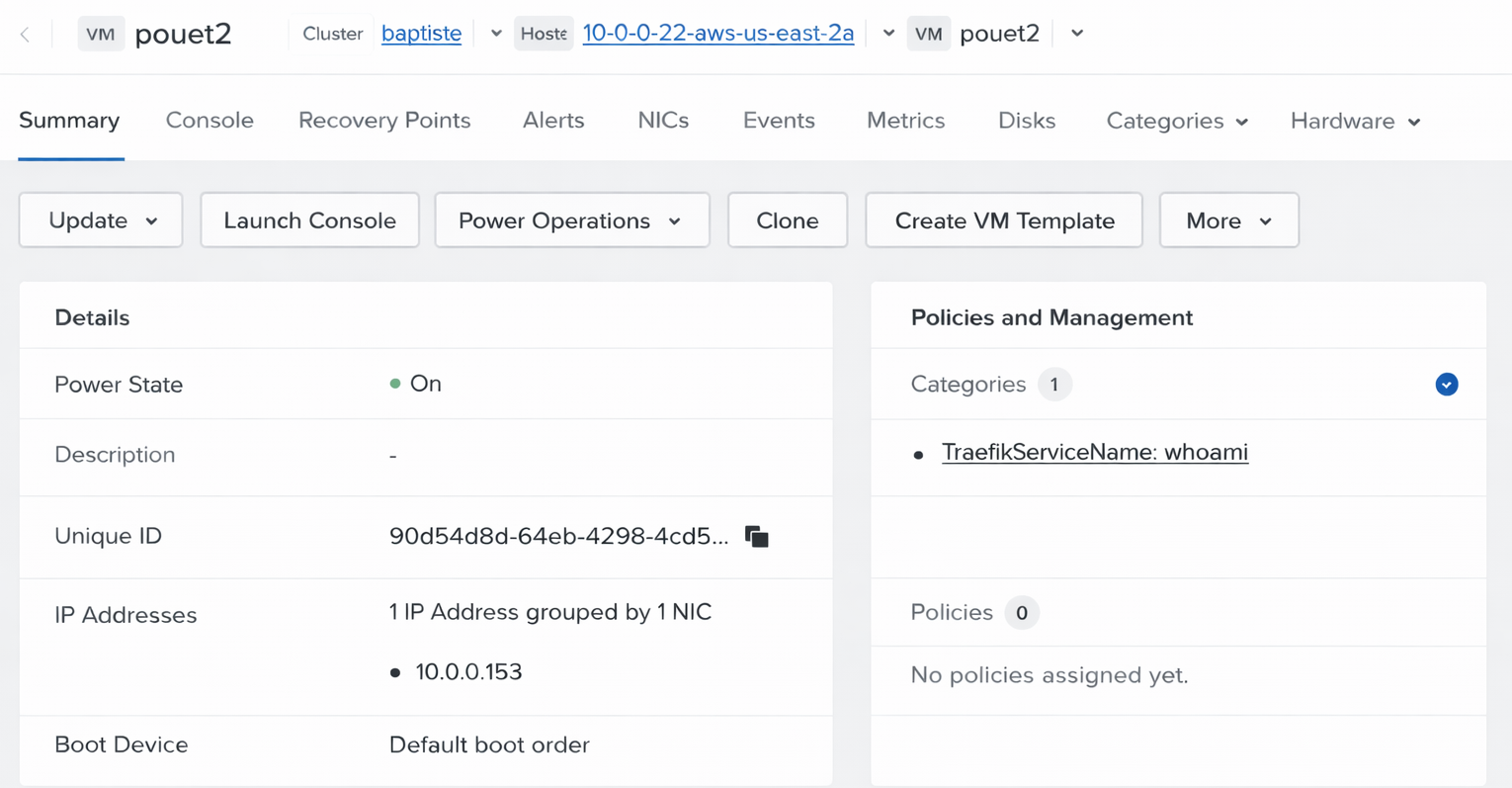Image resolution: width=1512 pixels, height=788 pixels.
Task: Copy the Unique ID to clipboard
Action: tap(755, 536)
